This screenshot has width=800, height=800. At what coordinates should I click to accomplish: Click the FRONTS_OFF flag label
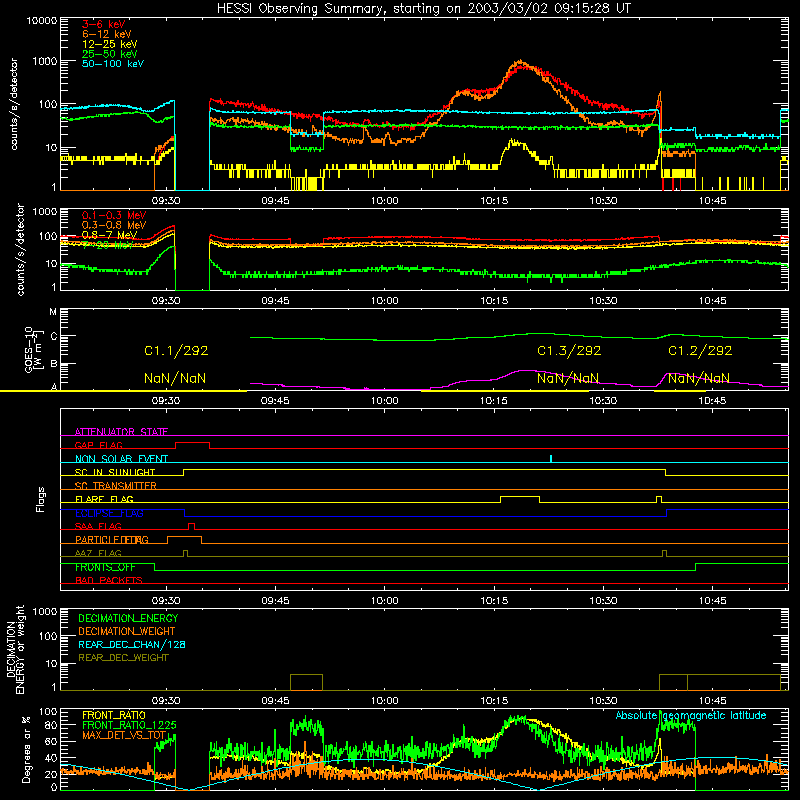coord(105,567)
